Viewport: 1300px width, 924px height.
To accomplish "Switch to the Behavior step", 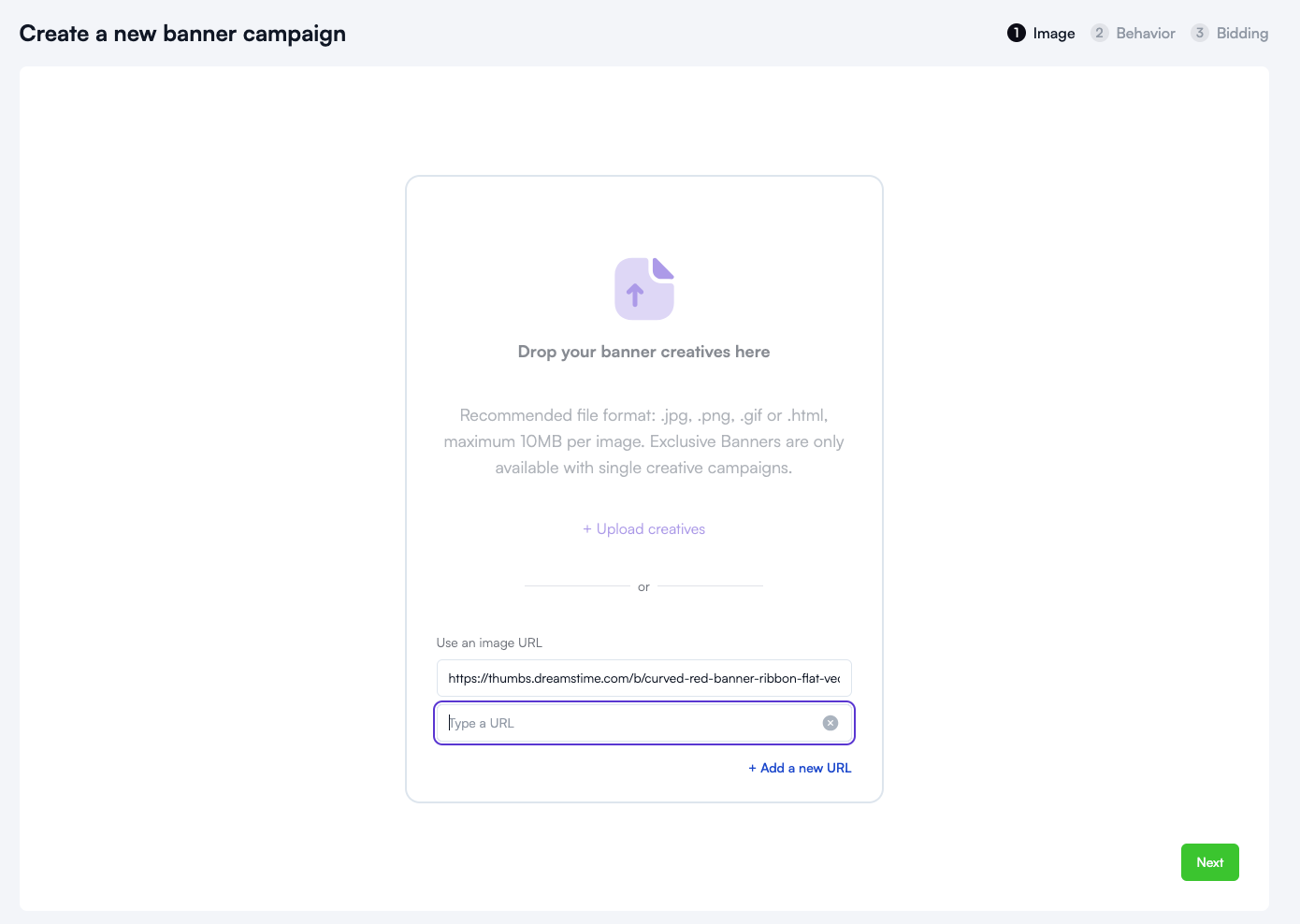I will tap(1145, 33).
